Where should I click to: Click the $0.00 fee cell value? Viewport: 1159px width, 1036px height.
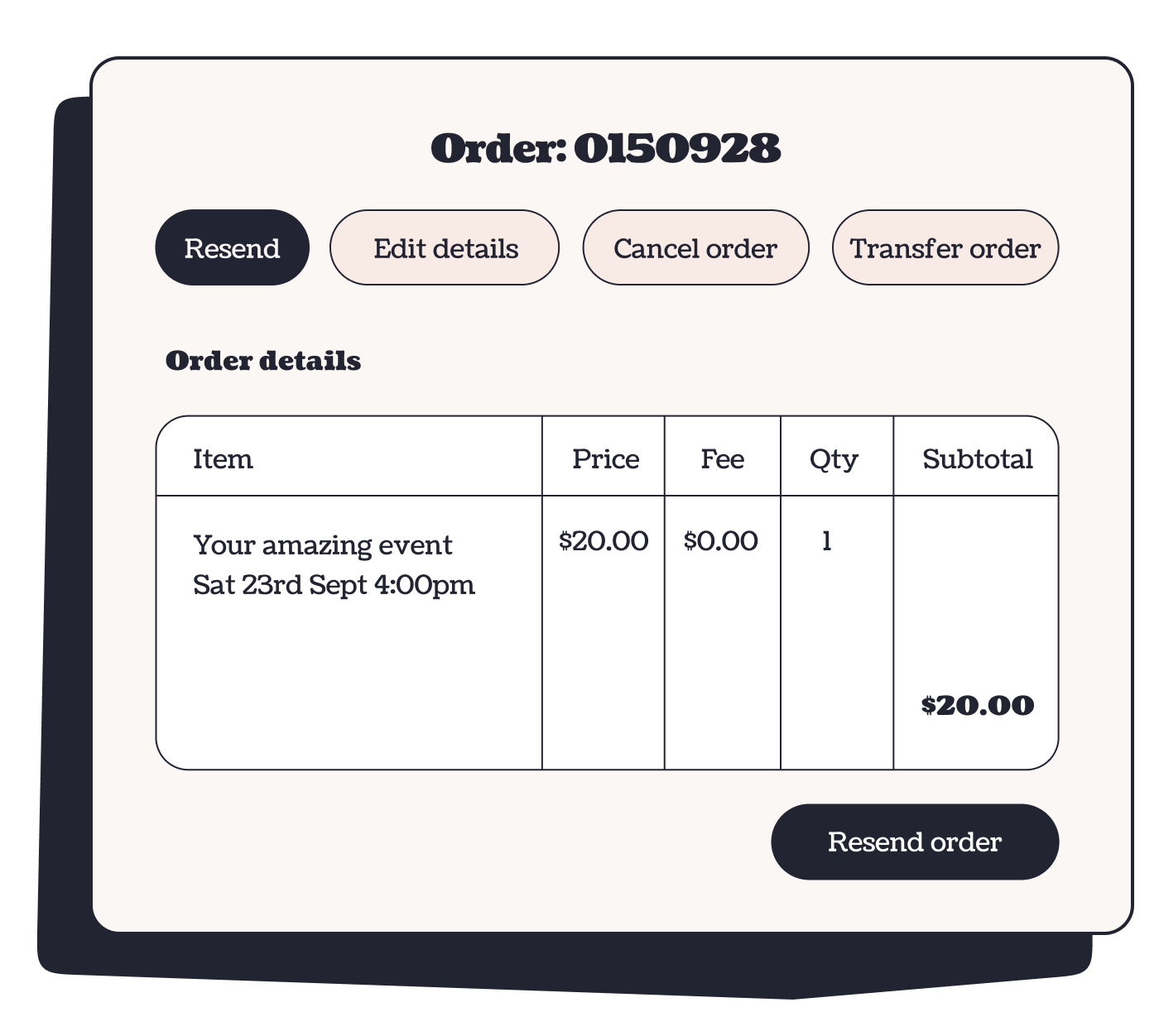[720, 541]
